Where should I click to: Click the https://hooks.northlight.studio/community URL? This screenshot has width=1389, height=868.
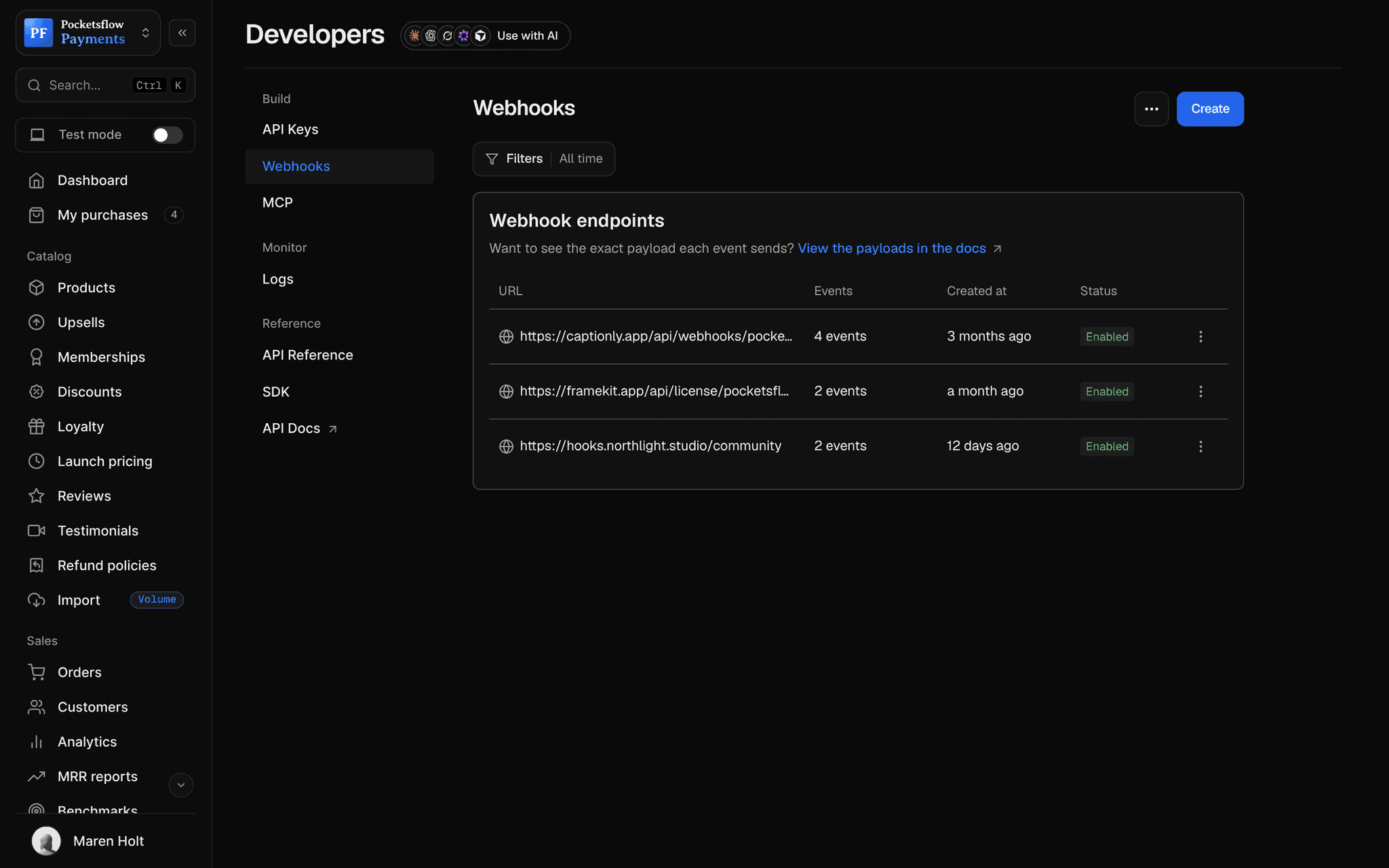650,446
